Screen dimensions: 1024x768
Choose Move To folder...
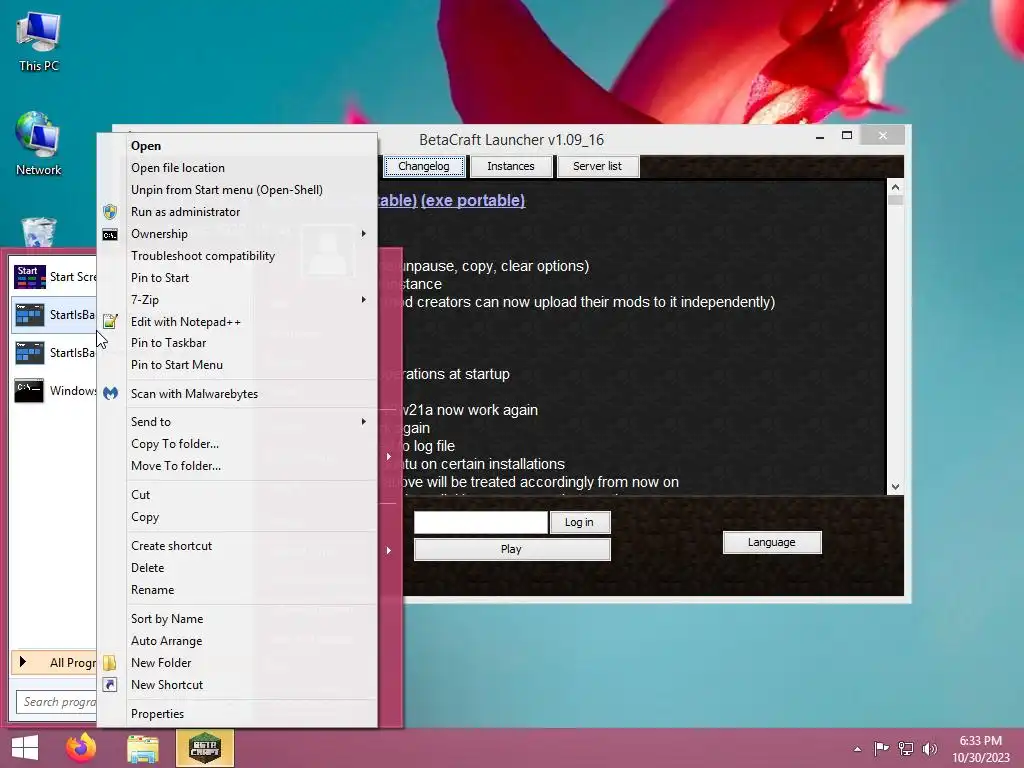[238, 466]
